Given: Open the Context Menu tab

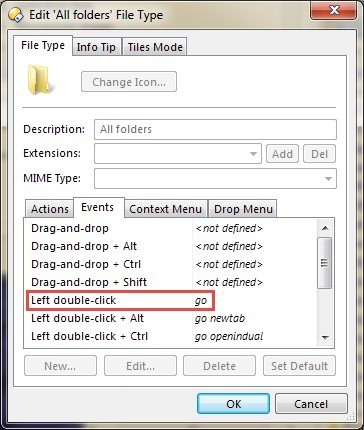Looking at the screenshot, I should [x=166, y=209].
